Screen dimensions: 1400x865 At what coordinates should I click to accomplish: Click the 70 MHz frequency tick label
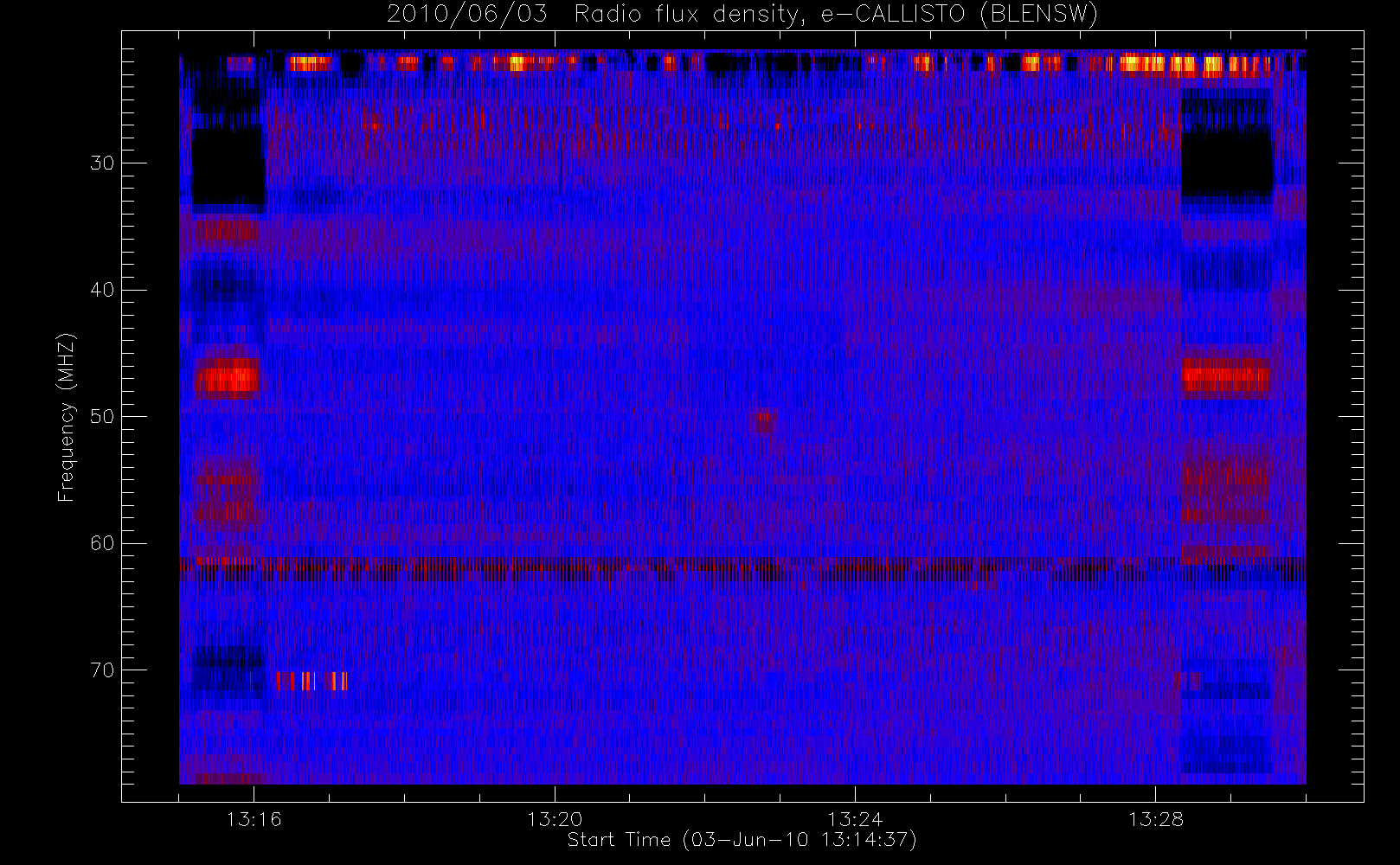click(102, 670)
